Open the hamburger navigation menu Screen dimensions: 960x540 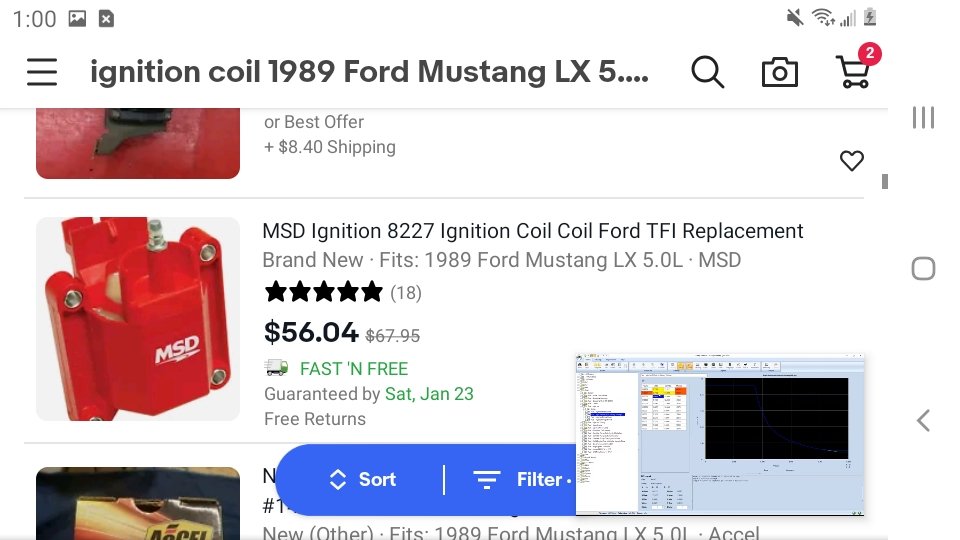point(42,72)
